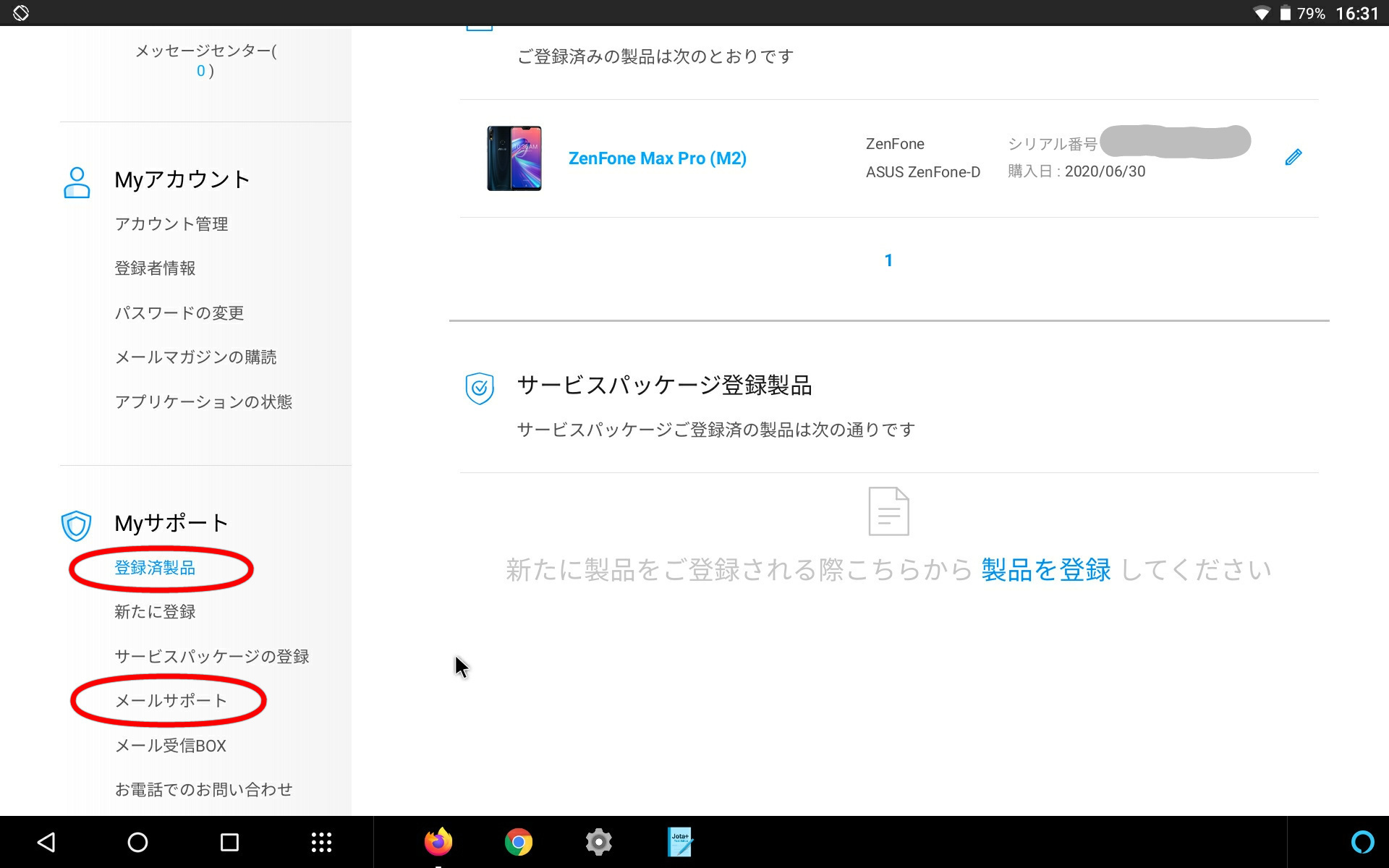Screen dimensions: 1389x868
Task: Choose 新たに登録 in sidebar
Action: [x=155, y=612]
